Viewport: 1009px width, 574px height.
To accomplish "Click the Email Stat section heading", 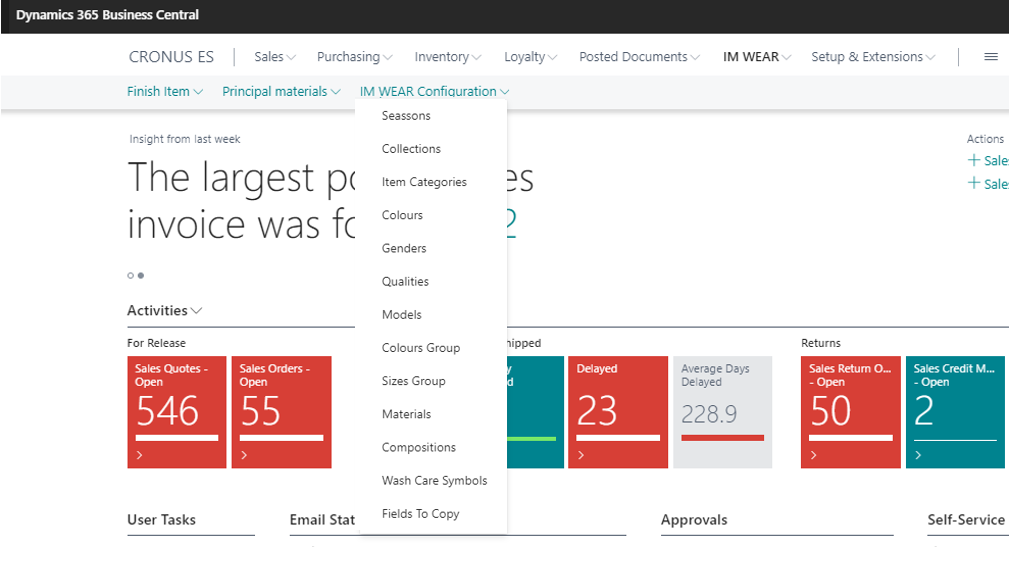I will (x=322, y=520).
